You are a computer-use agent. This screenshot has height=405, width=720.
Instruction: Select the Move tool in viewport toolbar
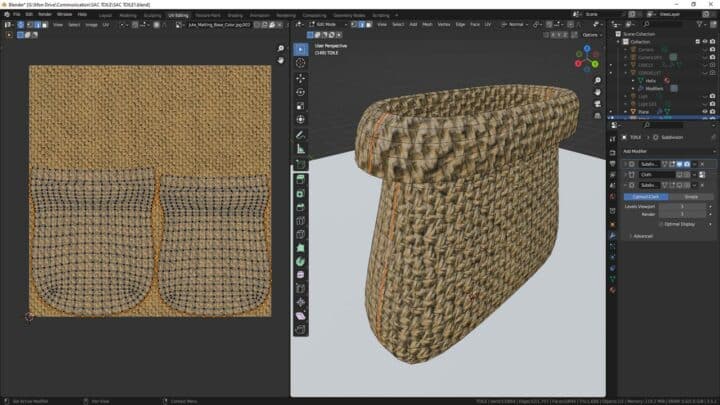point(300,79)
